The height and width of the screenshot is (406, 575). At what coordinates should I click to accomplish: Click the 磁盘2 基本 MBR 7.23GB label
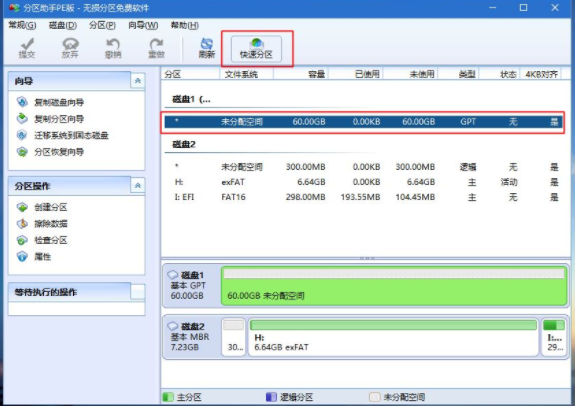click(x=189, y=337)
